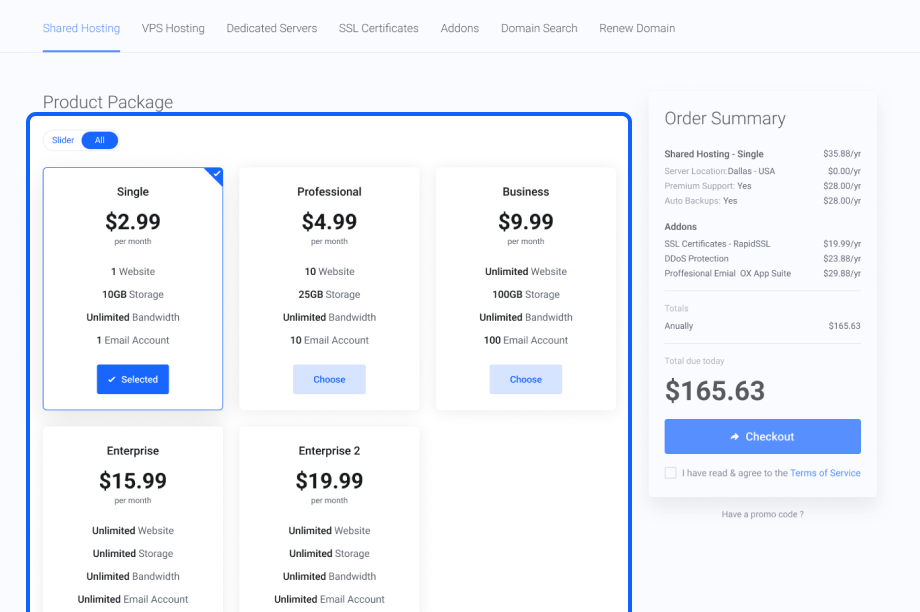The image size is (920, 612).
Task: Click the $4.99 price
Action: click(329, 222)
